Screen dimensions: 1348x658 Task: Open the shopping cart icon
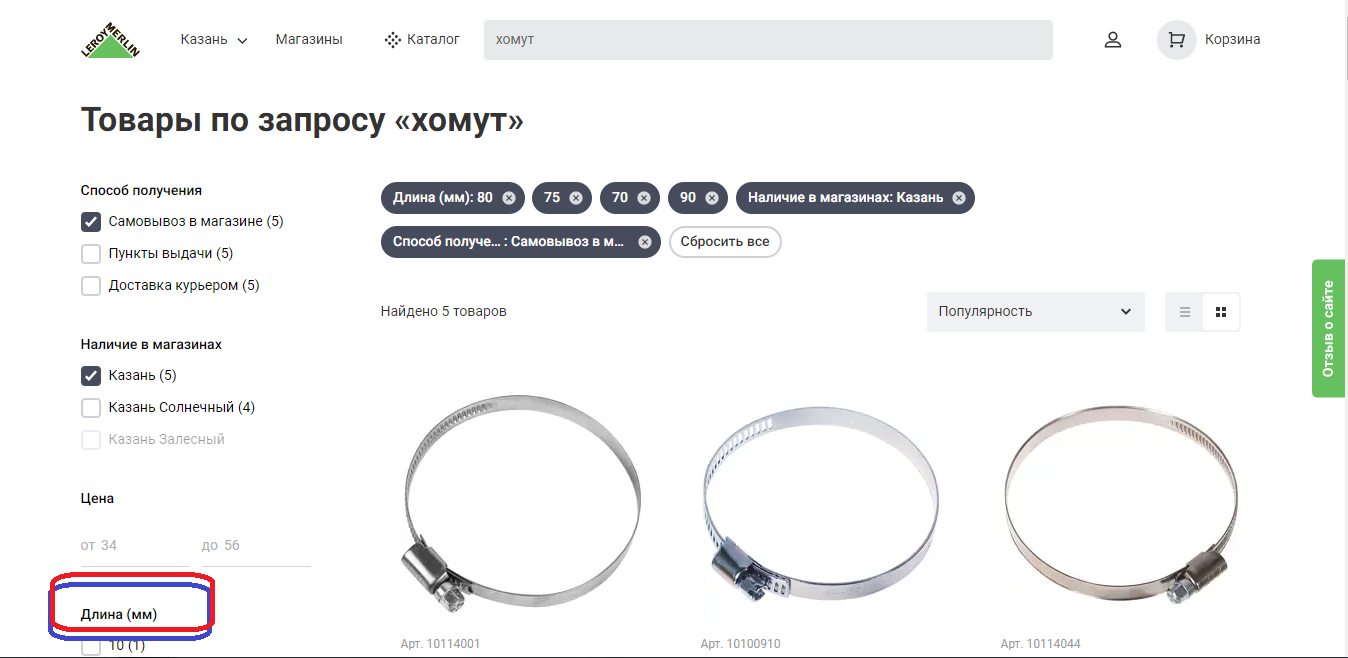tap(1176, 40)
